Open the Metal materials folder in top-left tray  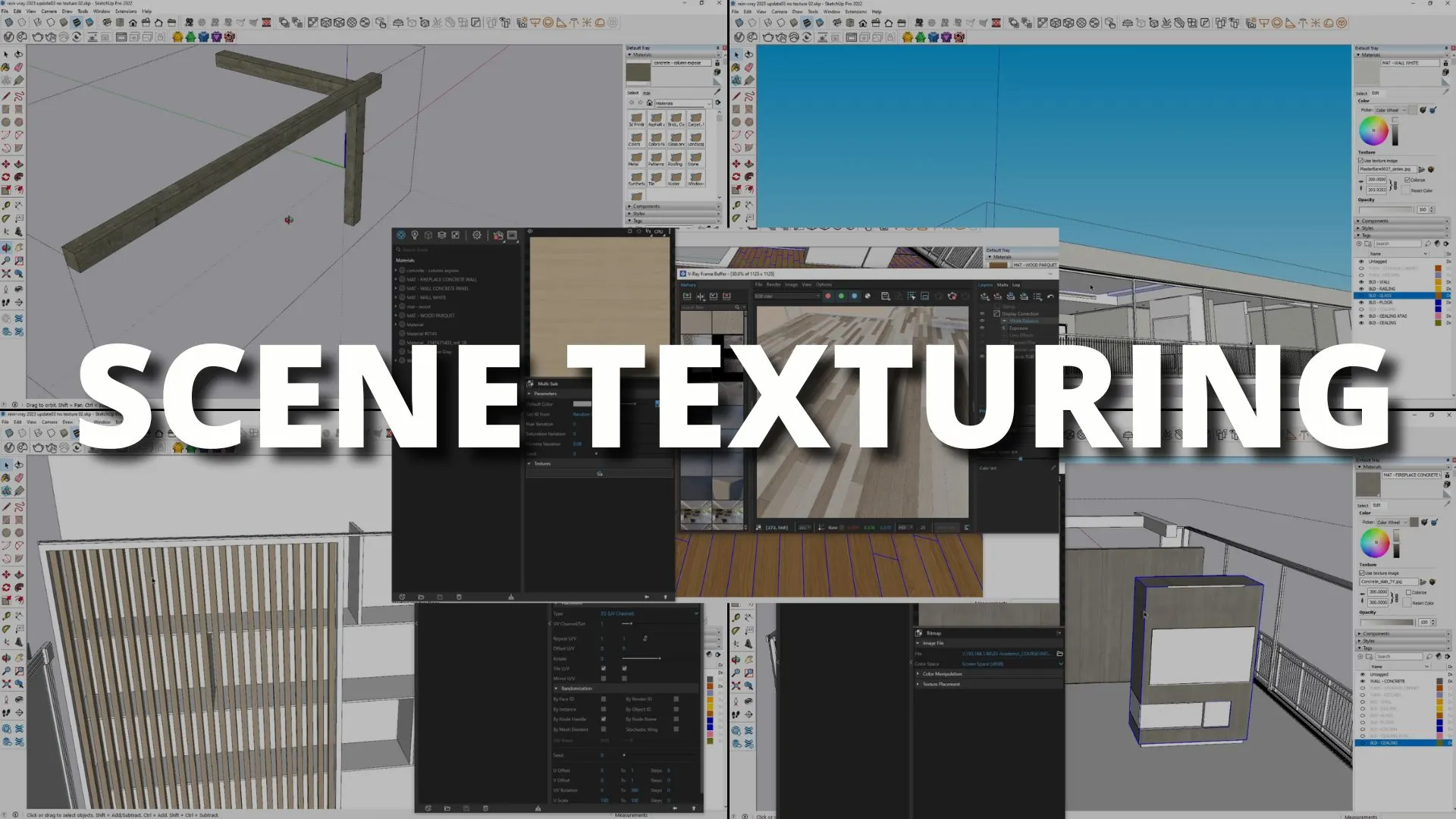pyautogui.click(x=635, y=159)
